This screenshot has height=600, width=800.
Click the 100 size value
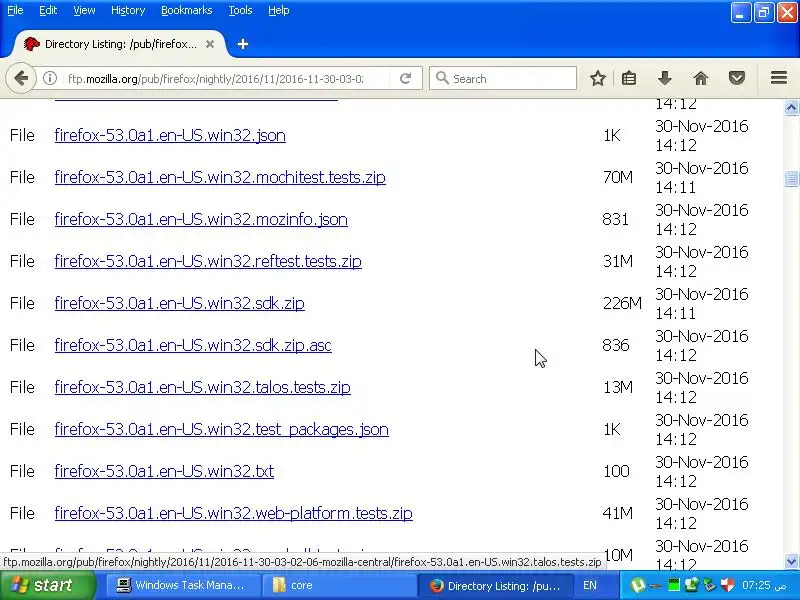click(616, 471)
